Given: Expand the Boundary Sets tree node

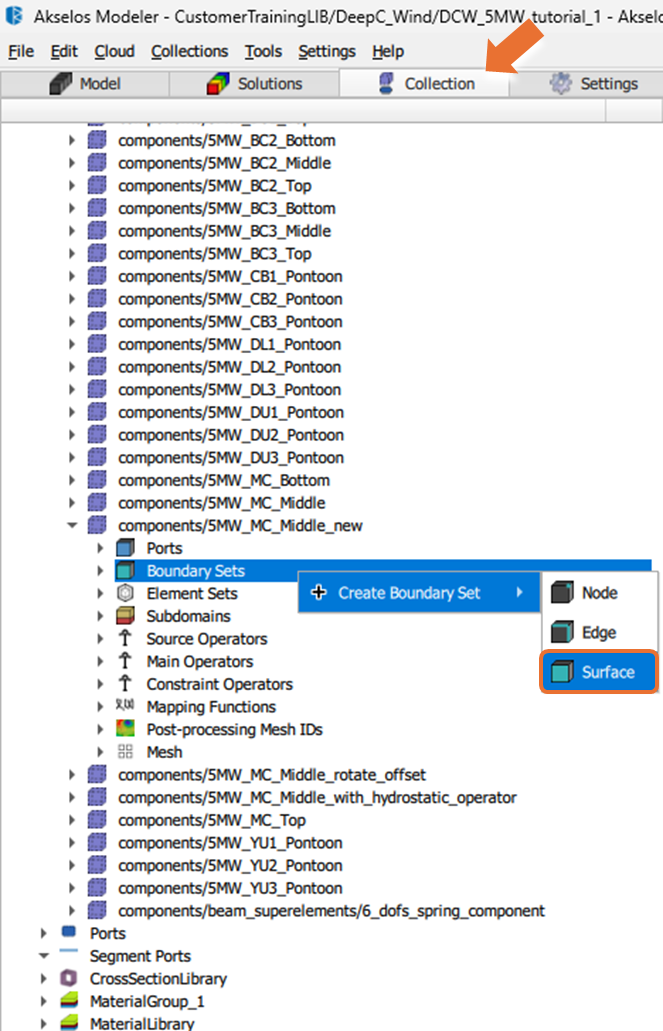Looking at the screenshot, I should 101,571.
